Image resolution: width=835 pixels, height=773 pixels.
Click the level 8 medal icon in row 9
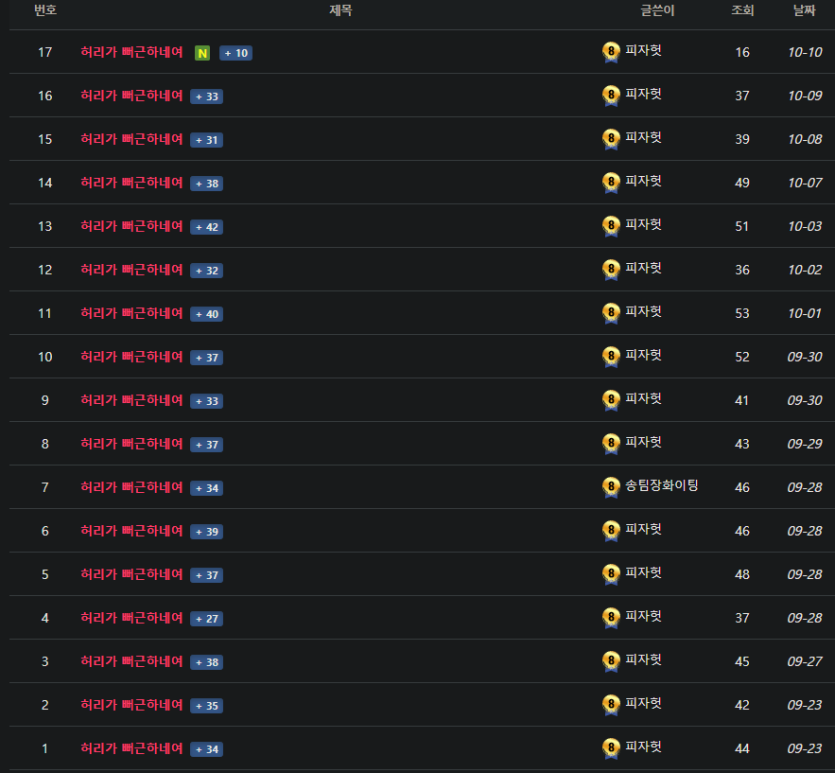[x=611, y=401]
